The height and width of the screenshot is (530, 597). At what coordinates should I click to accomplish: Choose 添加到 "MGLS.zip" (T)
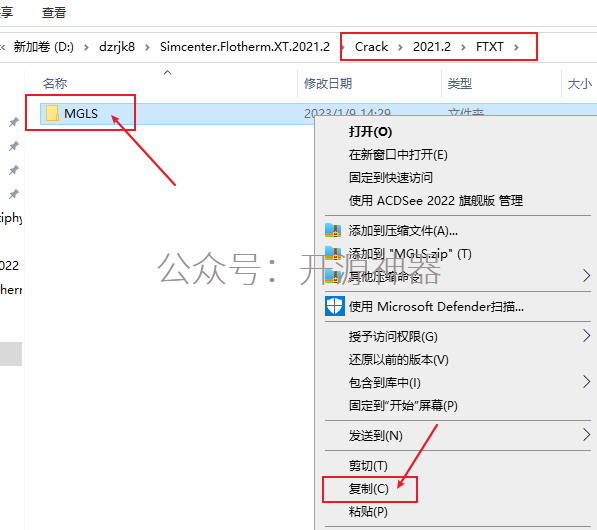pyautogui.click(x=410, y=254)
